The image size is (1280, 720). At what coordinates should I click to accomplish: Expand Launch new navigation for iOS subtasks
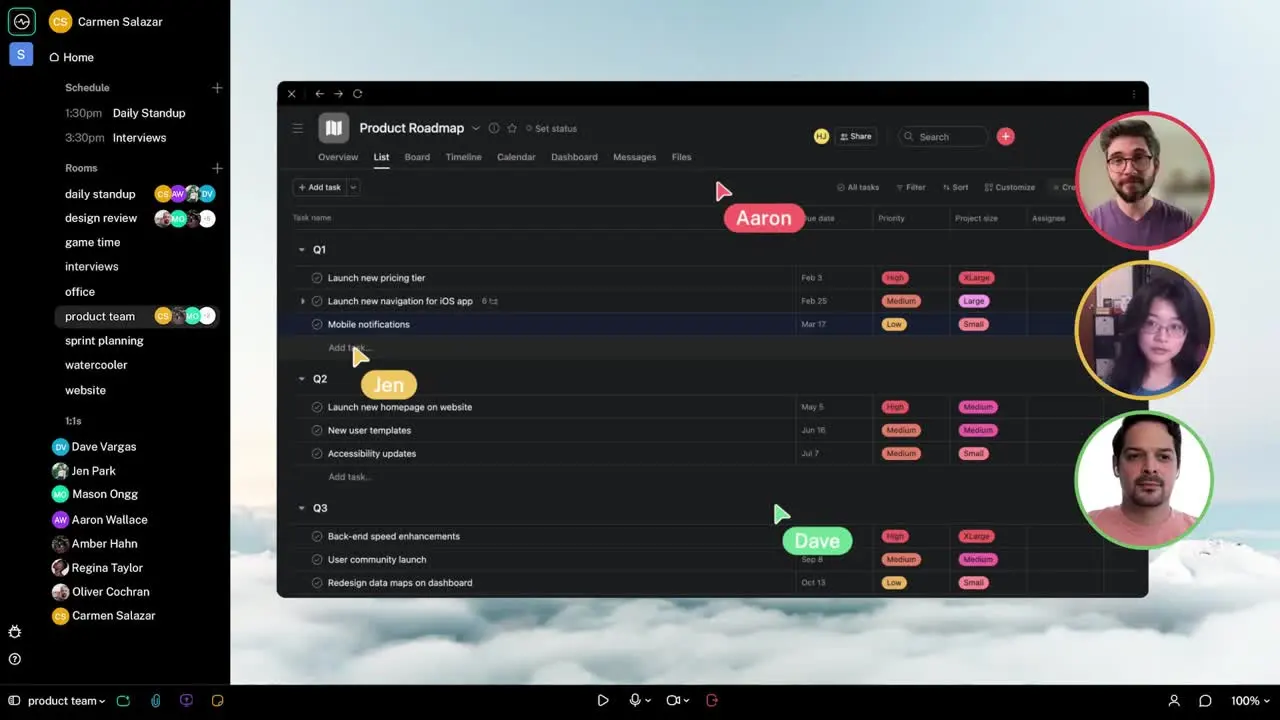pyautogui.click(x=303, y=301)
